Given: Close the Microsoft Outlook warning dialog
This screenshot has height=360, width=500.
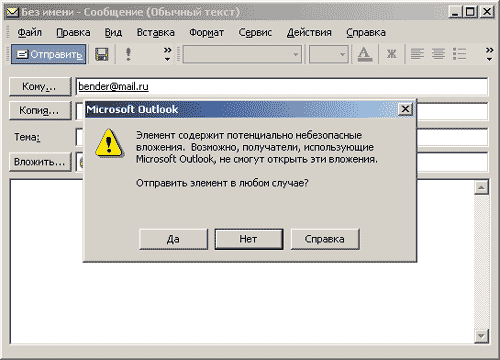Looking at the screenshot, I should 405,109.
